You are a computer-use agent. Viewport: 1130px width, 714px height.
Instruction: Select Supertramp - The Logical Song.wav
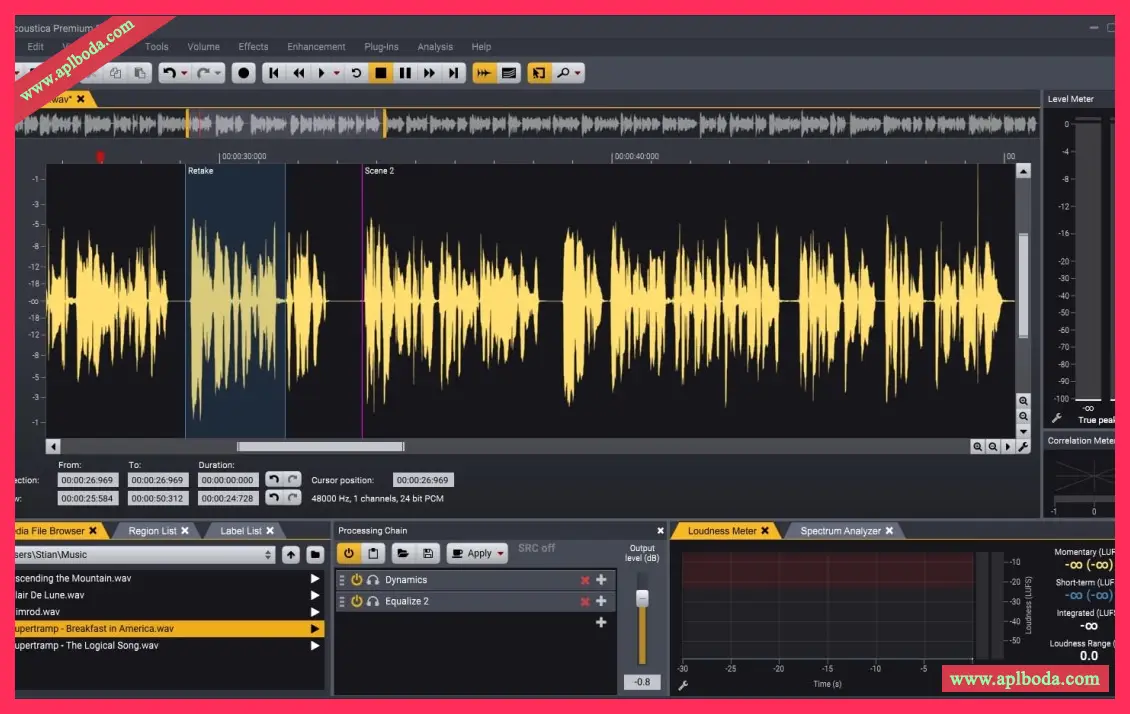click(88, 645)
